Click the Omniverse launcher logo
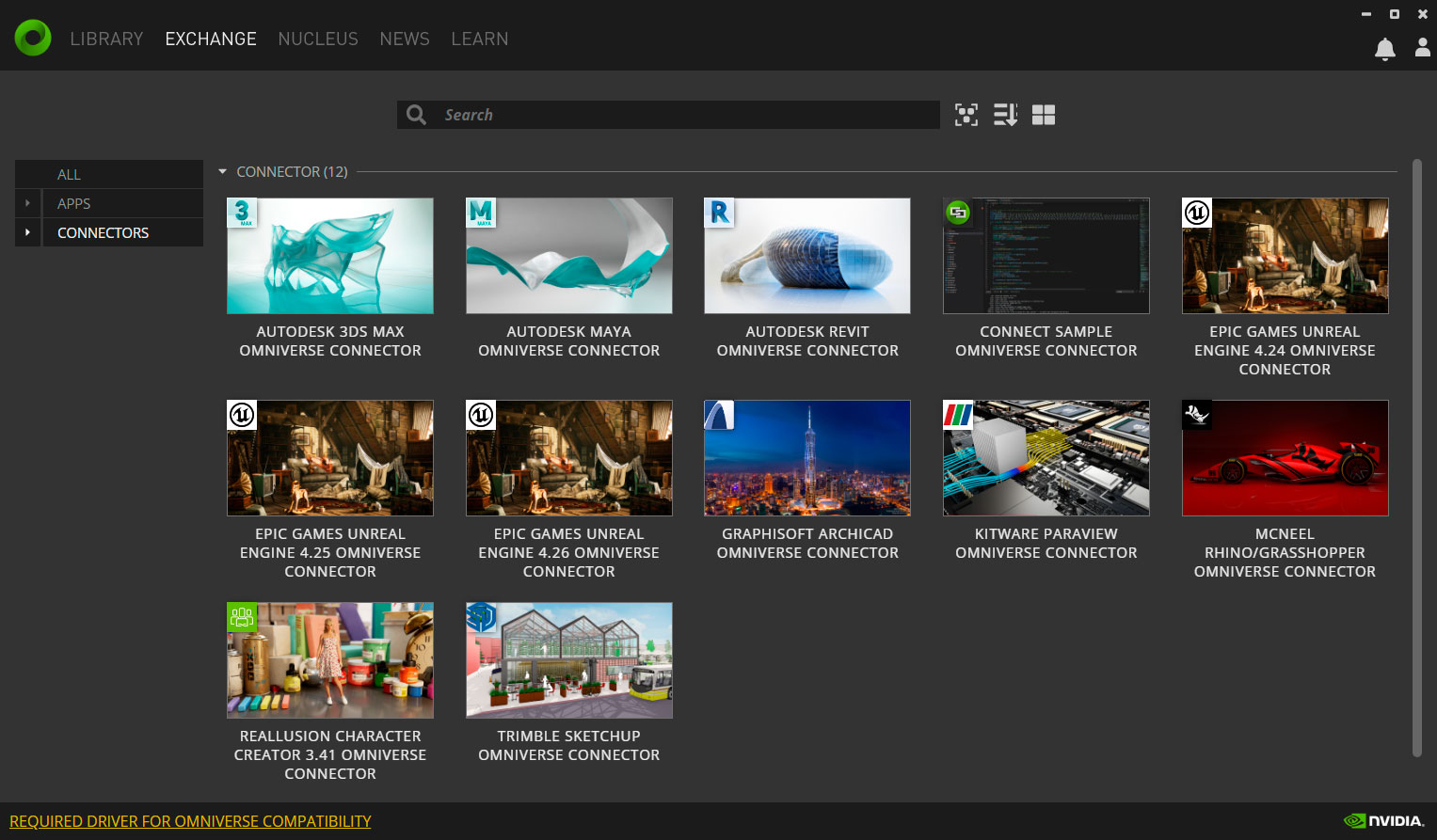Screen dimensions: 1437x840 33,38
